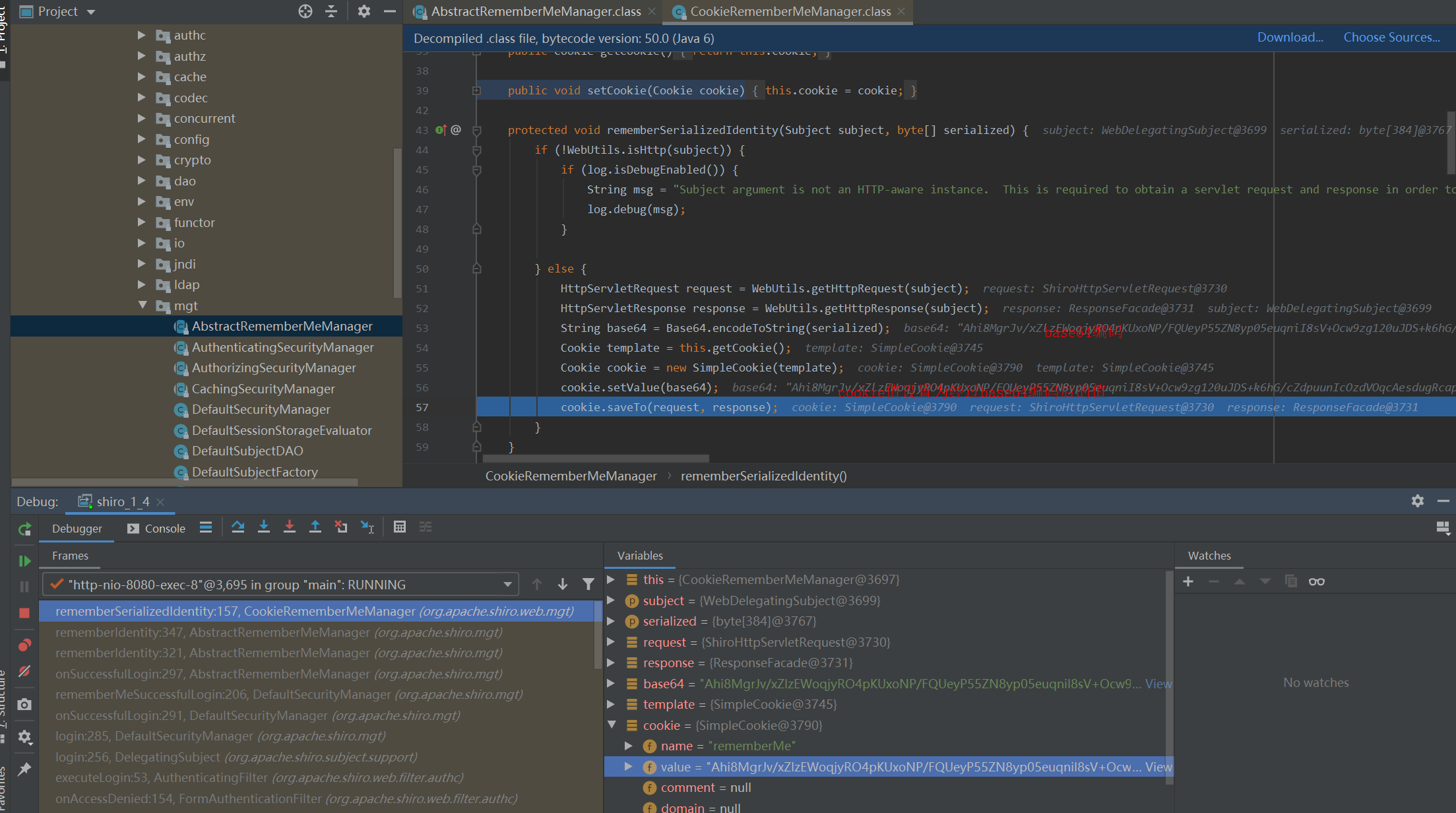This screenshot has height=813, width=1456.
Task: Click the override gutter icon on line 43
Action: [441, 130]
